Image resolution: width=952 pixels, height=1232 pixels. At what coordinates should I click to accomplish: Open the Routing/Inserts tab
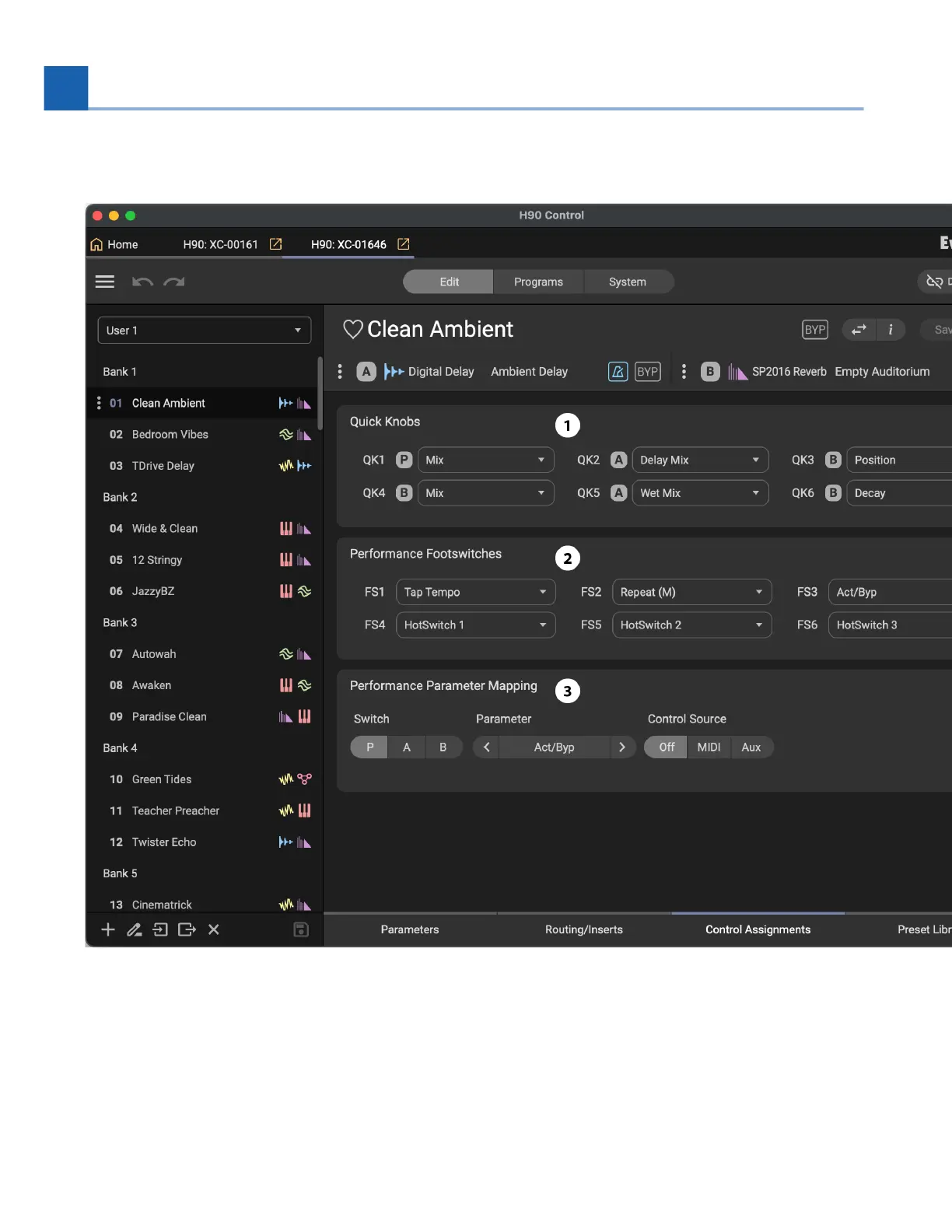coord(583,929)
